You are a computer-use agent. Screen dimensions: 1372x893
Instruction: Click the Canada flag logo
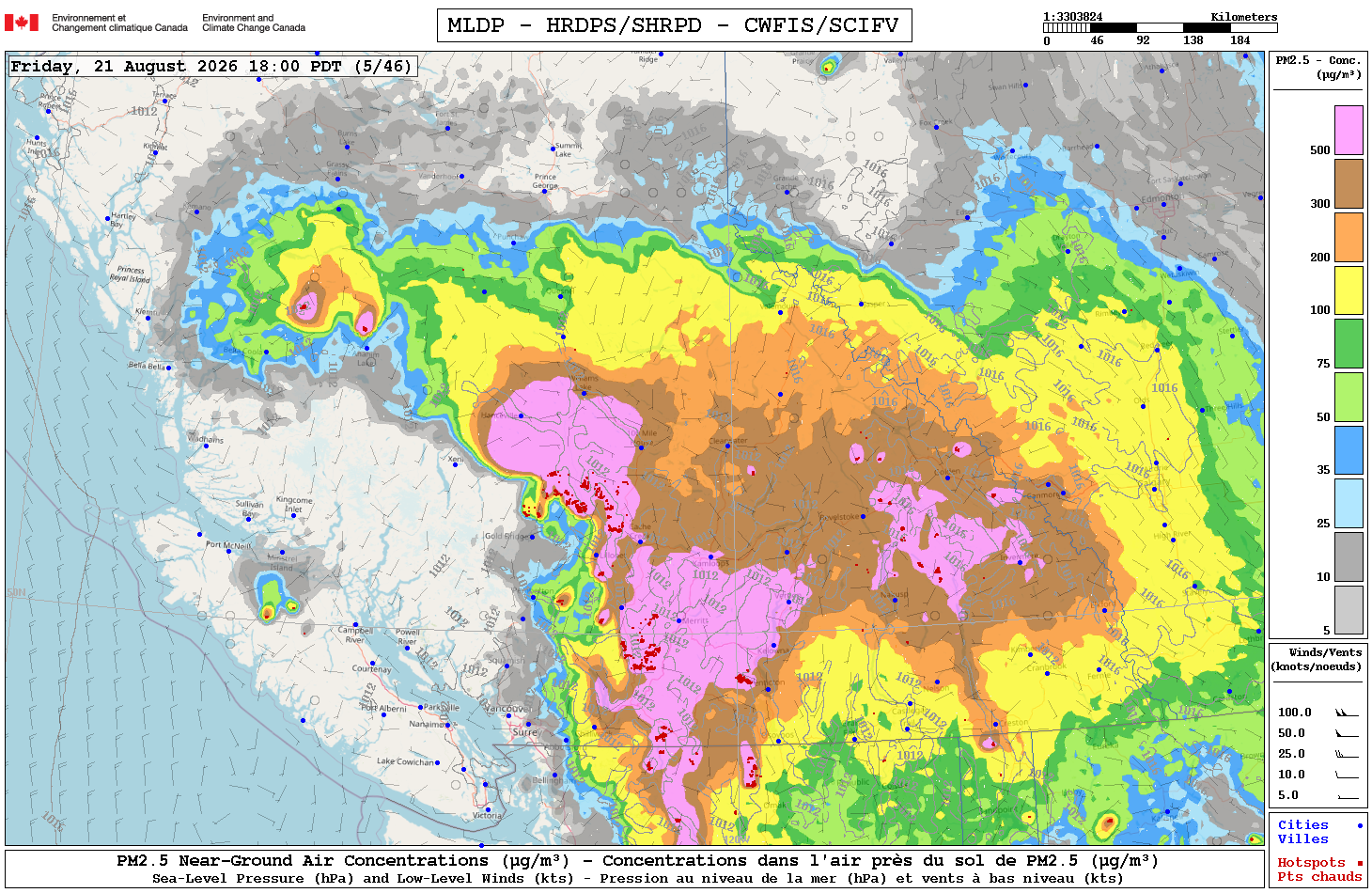coord(22,23)
